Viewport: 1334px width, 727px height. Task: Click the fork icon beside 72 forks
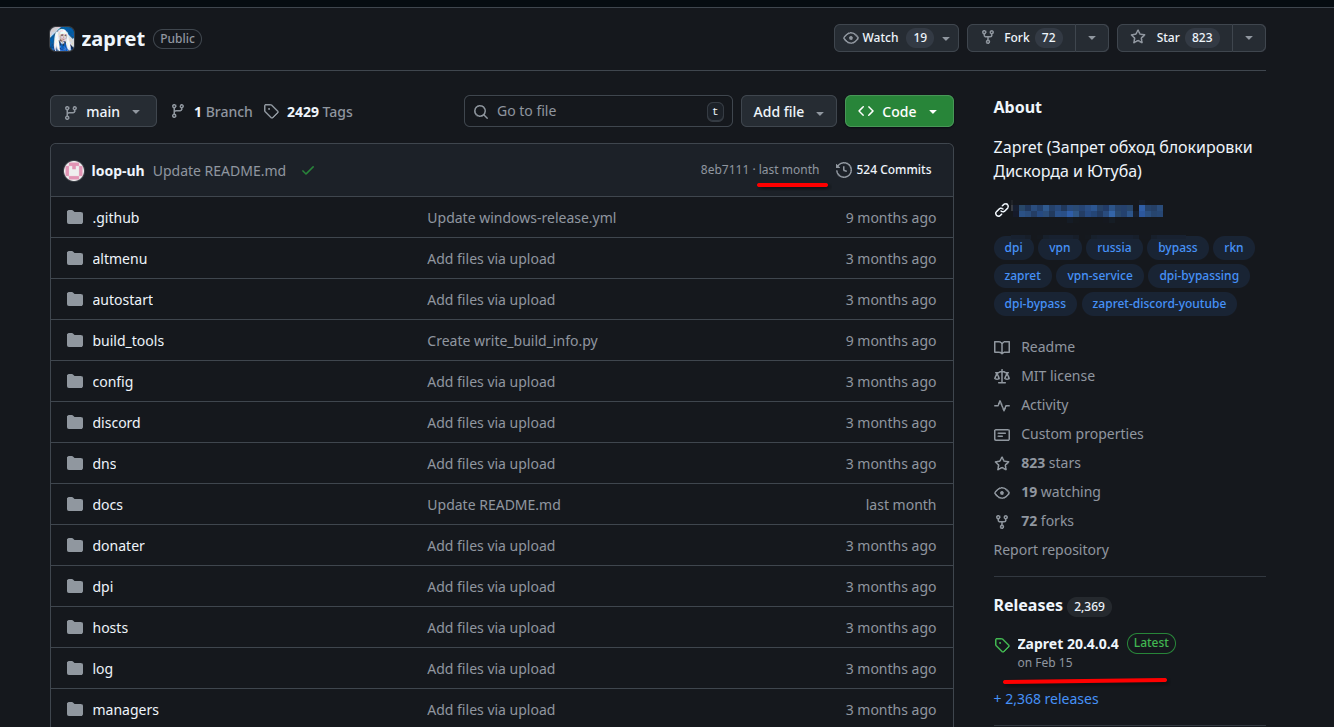1002,521
